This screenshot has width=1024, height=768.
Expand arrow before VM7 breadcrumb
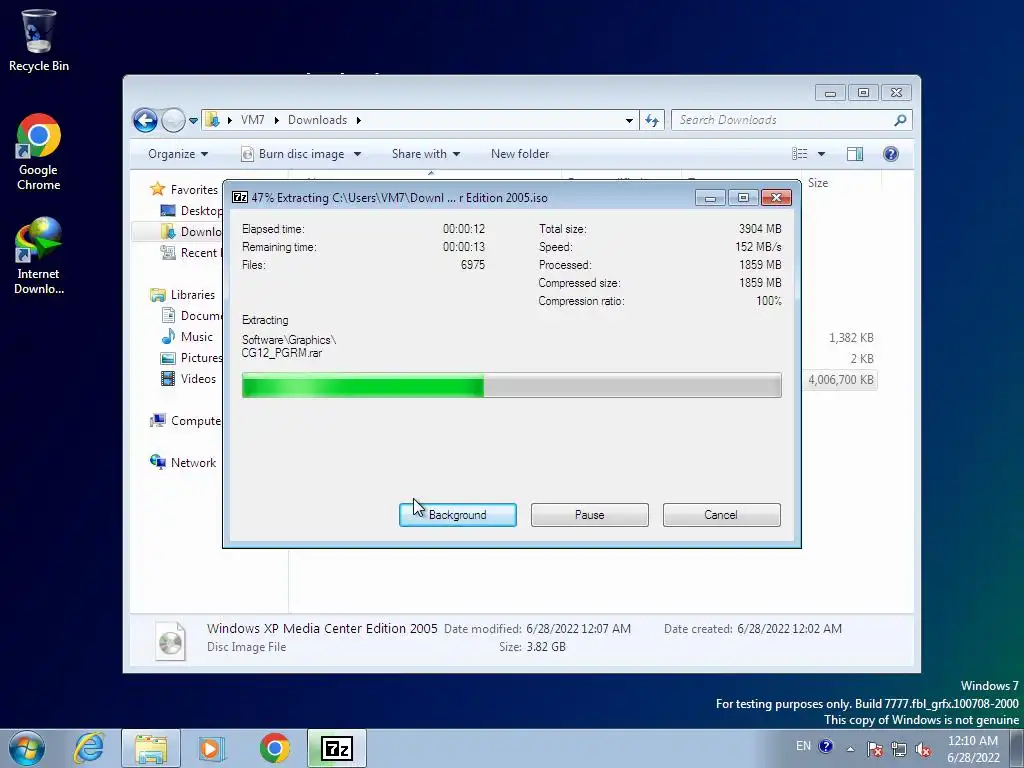230,120
